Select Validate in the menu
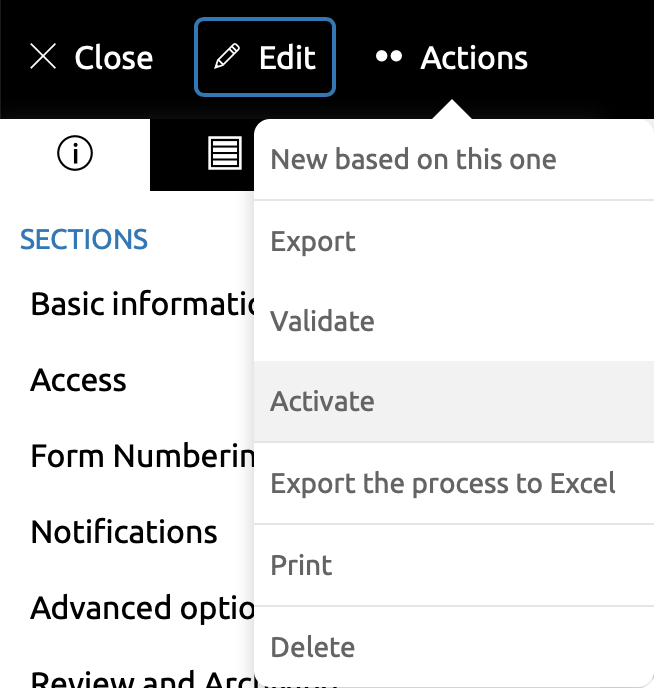This screenshot has height=688, width=654. 322,322
